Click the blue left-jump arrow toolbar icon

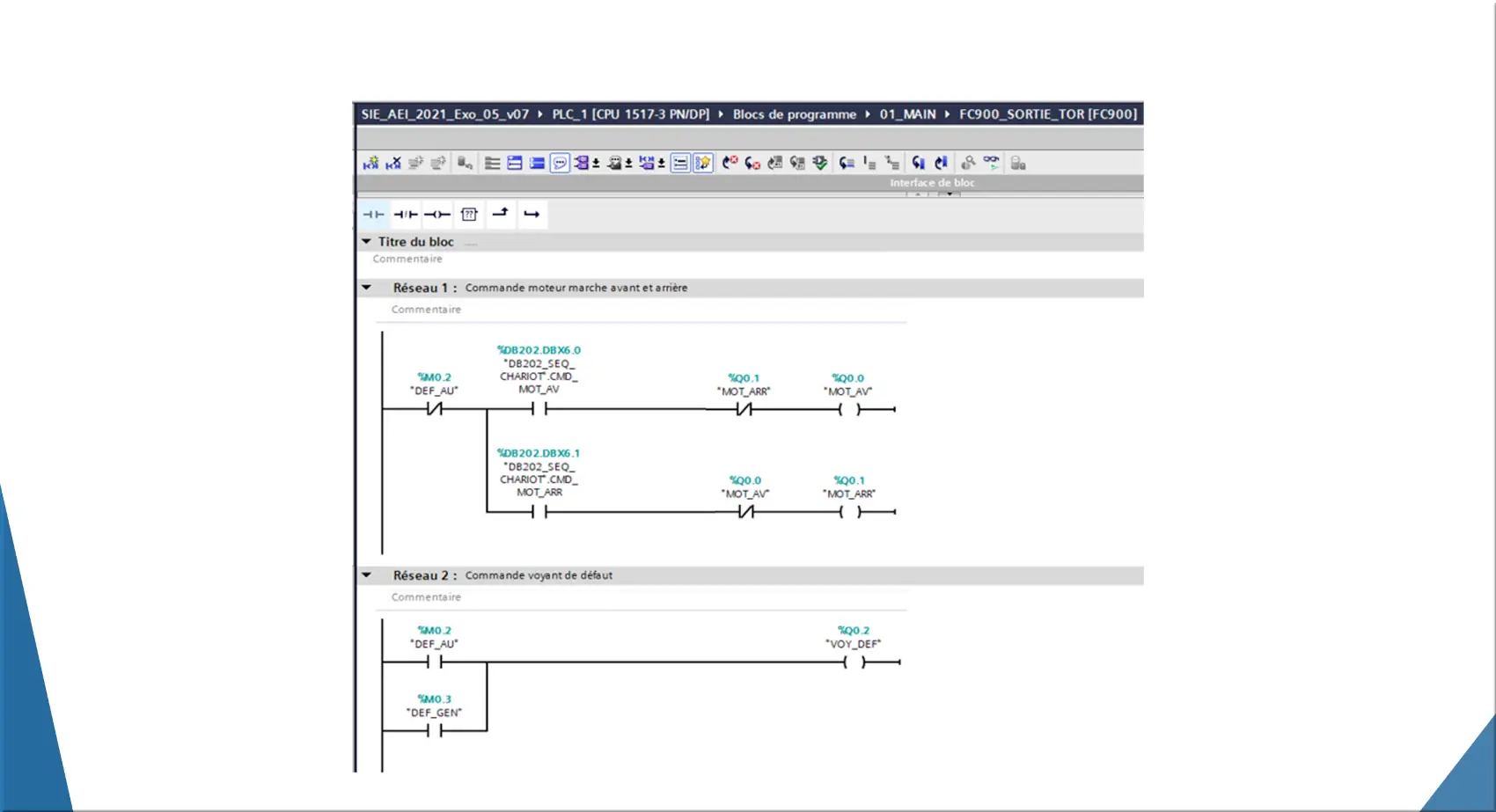coord(918,163)
